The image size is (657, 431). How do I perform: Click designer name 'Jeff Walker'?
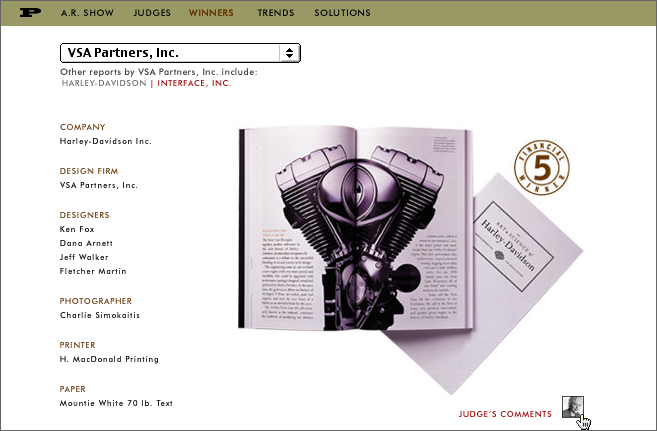coord(84,257)
